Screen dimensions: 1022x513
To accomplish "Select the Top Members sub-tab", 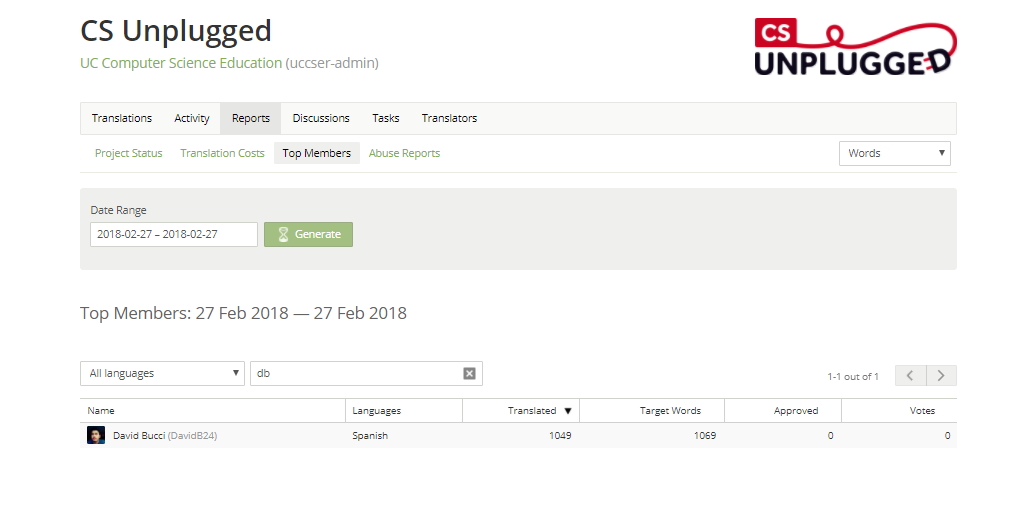I will pyautogui.click(x=317, y=153).
